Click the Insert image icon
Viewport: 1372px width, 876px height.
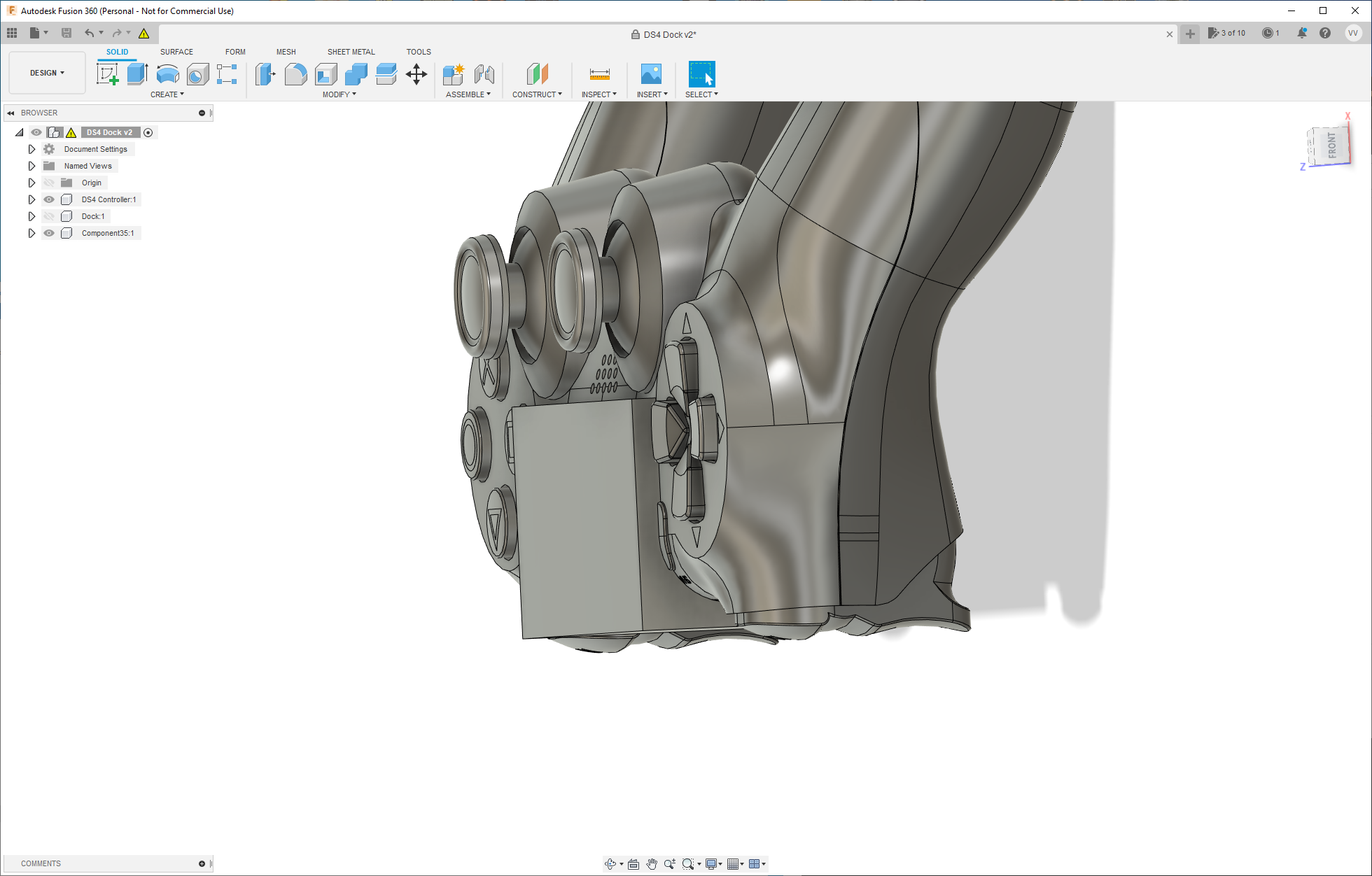(651, 73)
